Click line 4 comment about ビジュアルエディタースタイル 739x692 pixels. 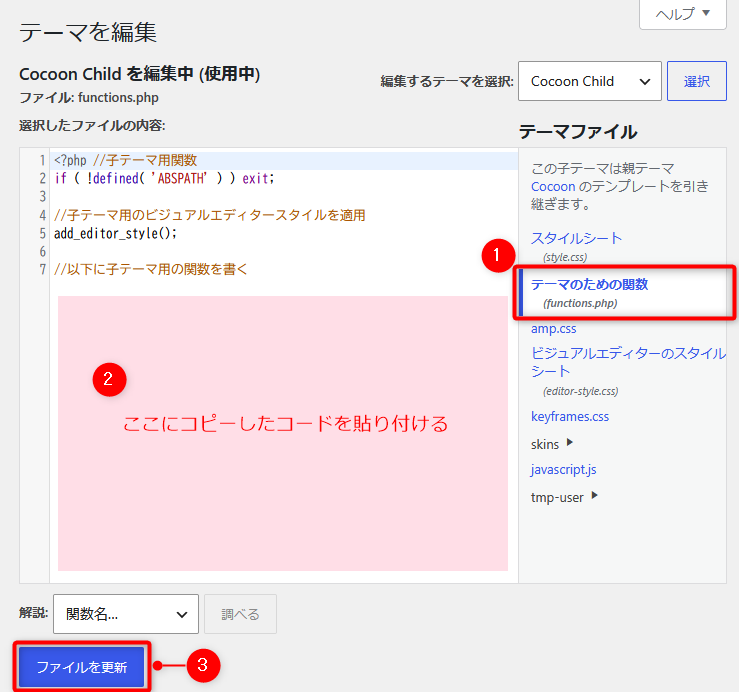[x=210, y=215]
